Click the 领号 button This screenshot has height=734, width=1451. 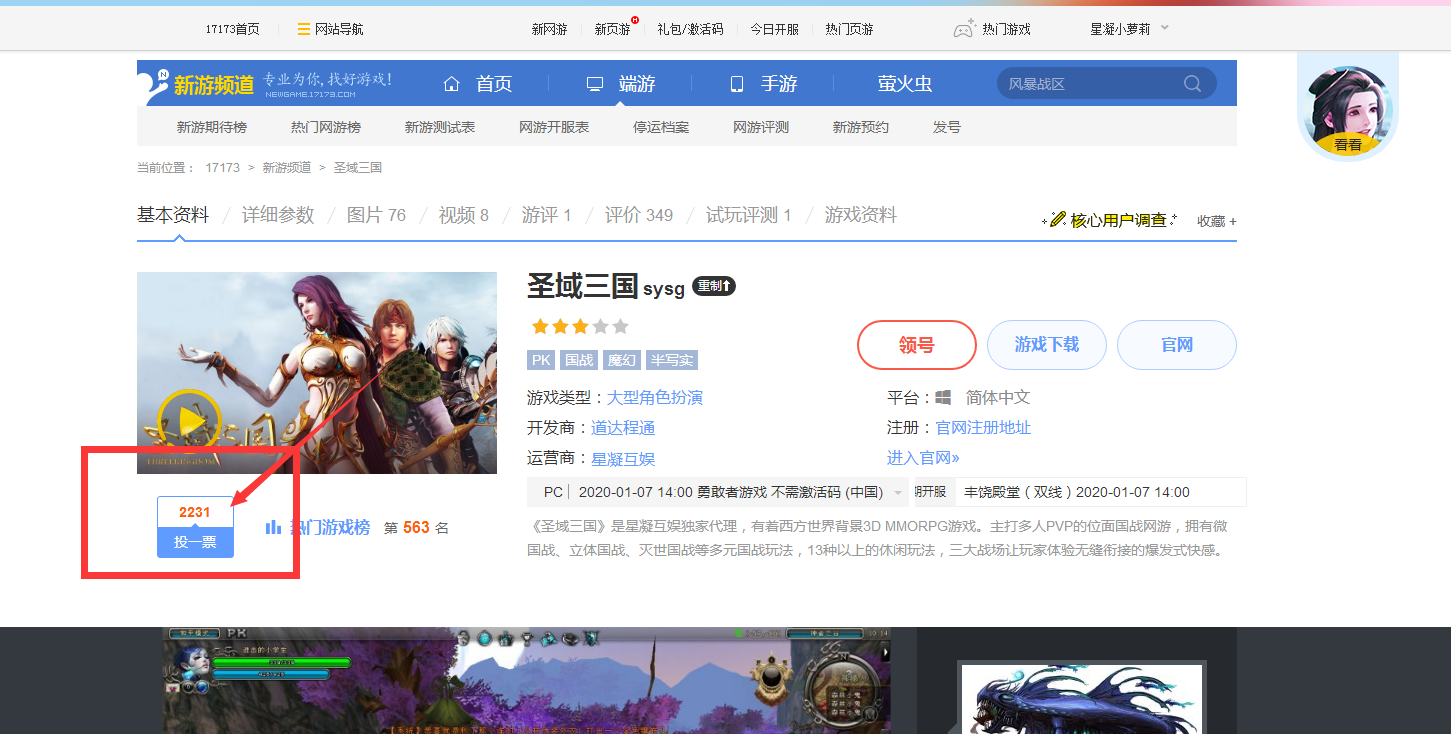916,345
